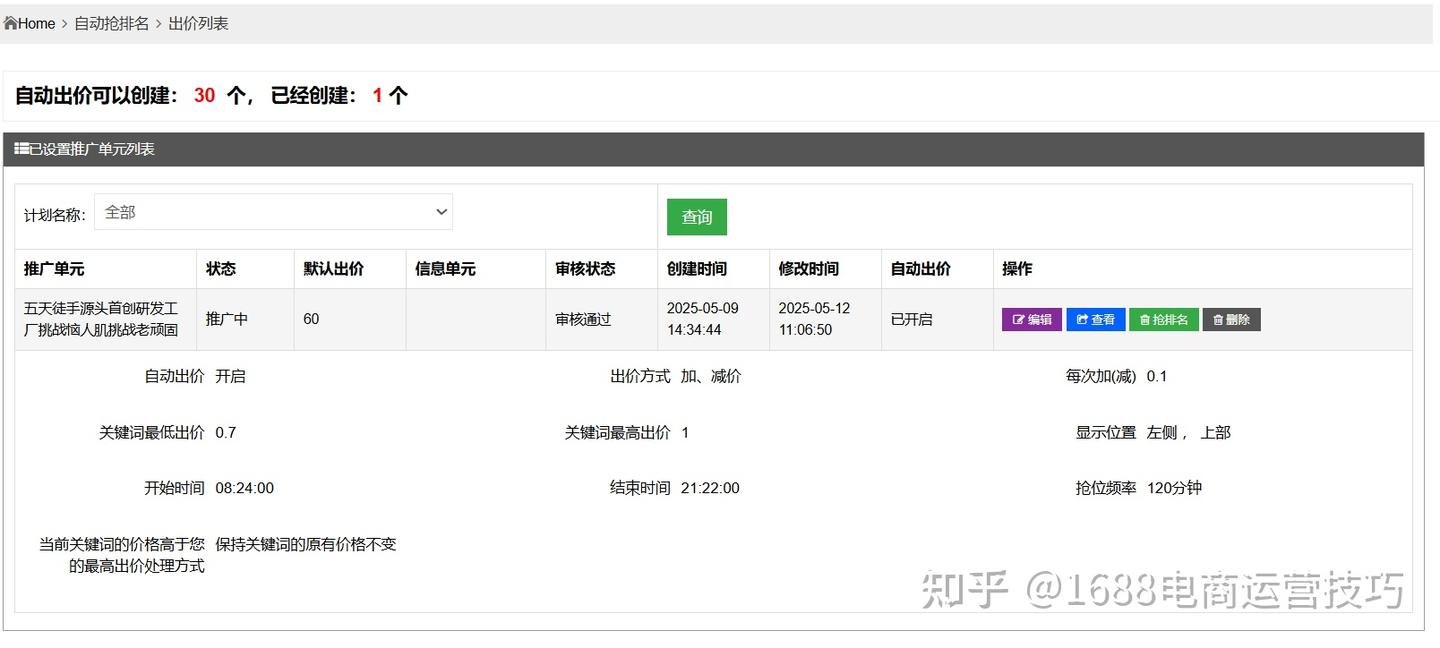
Task: Click the trash icon on the 抢排名 button
Action: click(x=1145, y=320)
